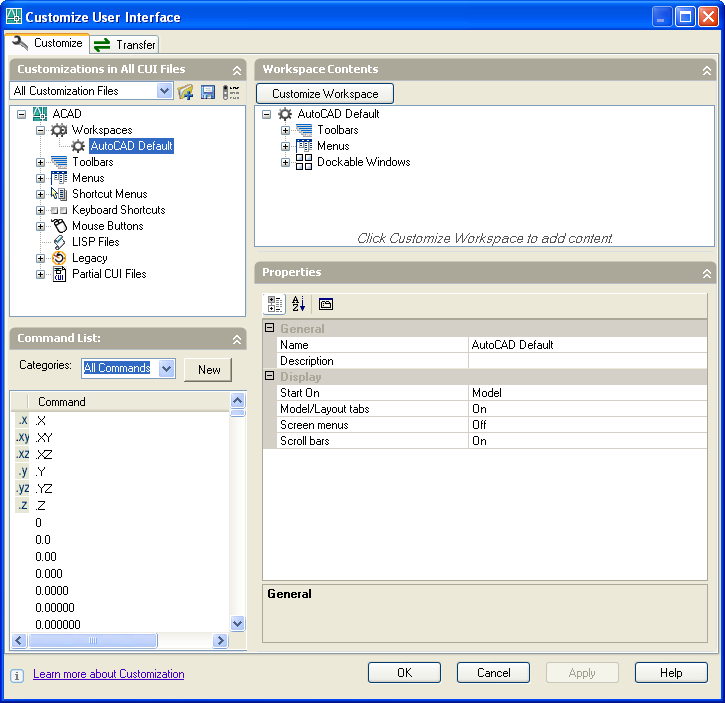Viewport: 725px width, 703px height.
Task: Expand the Shortcut Menus node
Action: point(41,194)
